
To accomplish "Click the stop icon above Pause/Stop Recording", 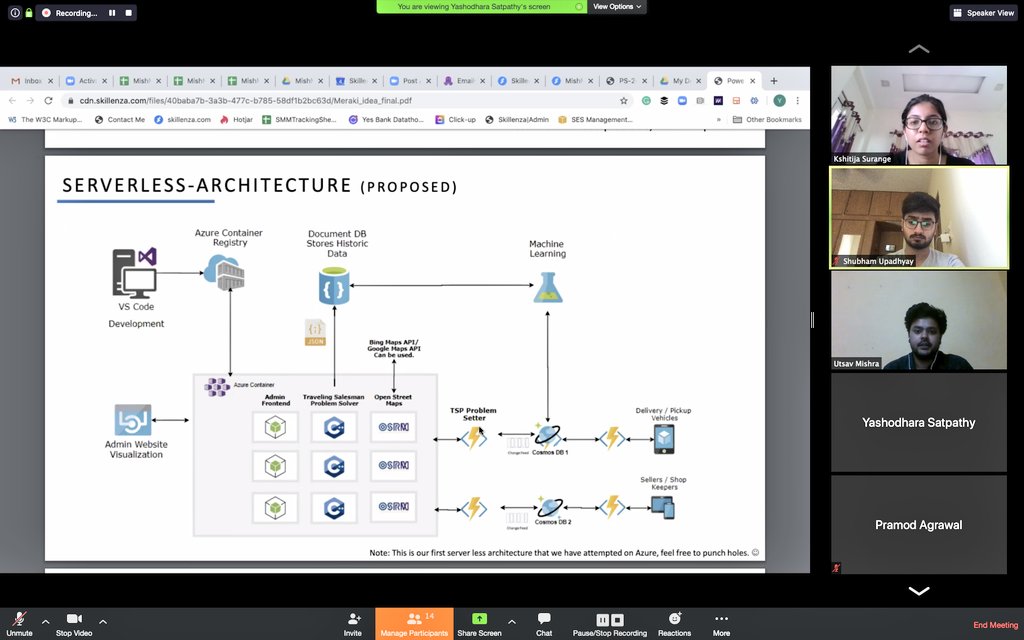I will coord(617,620).
